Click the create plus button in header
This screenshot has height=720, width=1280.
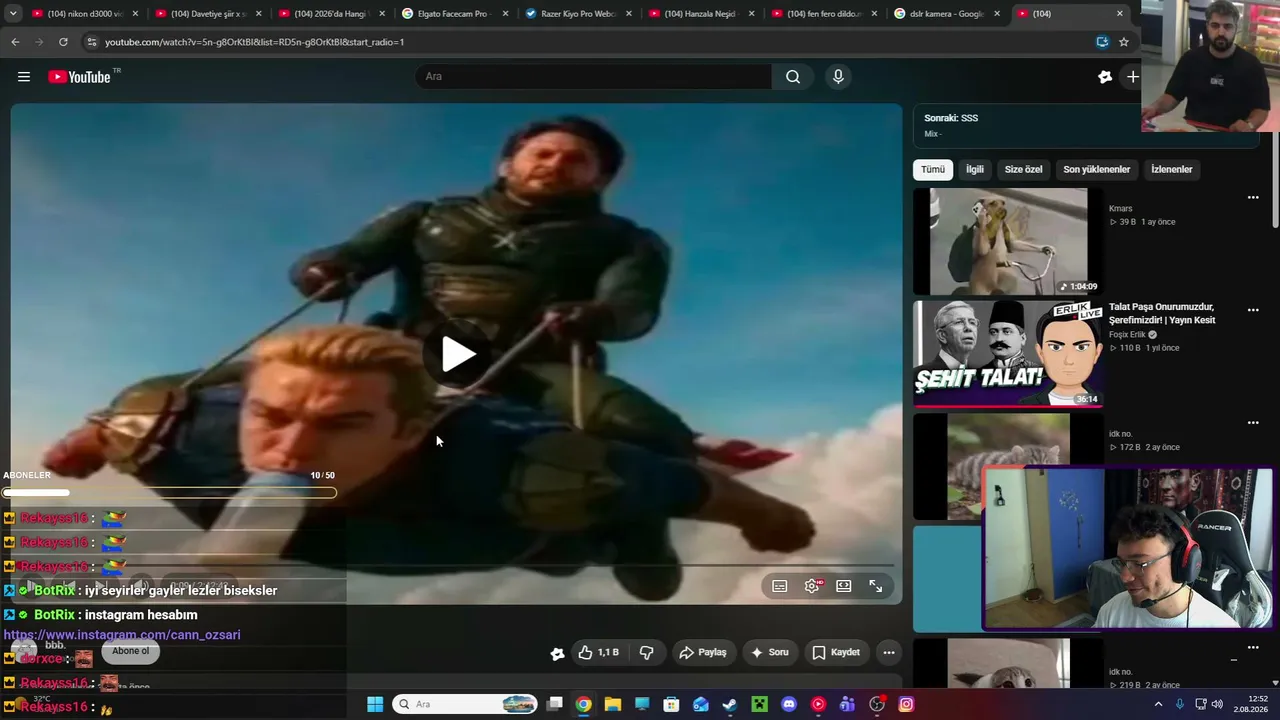(x=1132, y=77)
